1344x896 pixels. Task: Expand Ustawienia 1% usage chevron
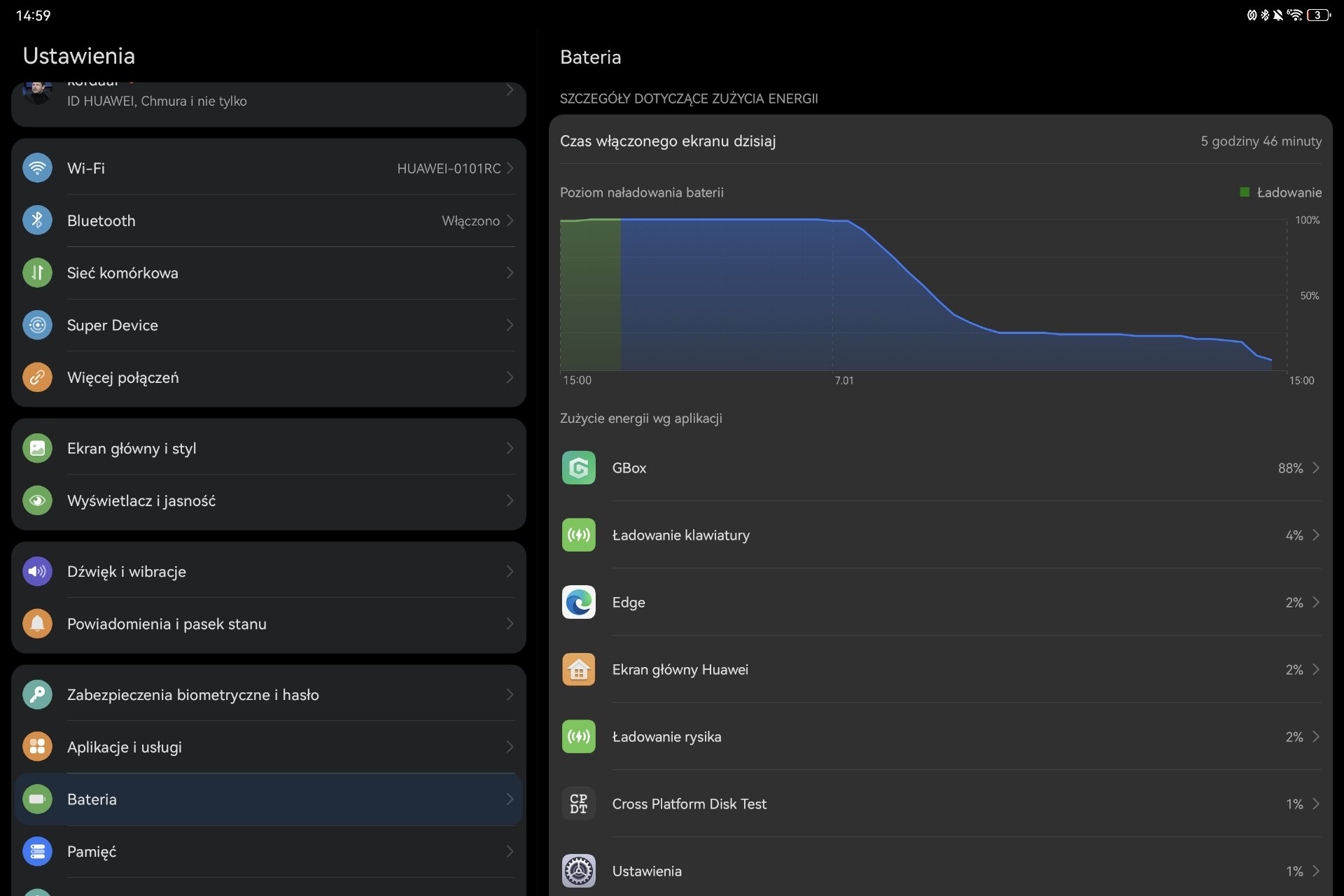click(x=1316, y=871)
